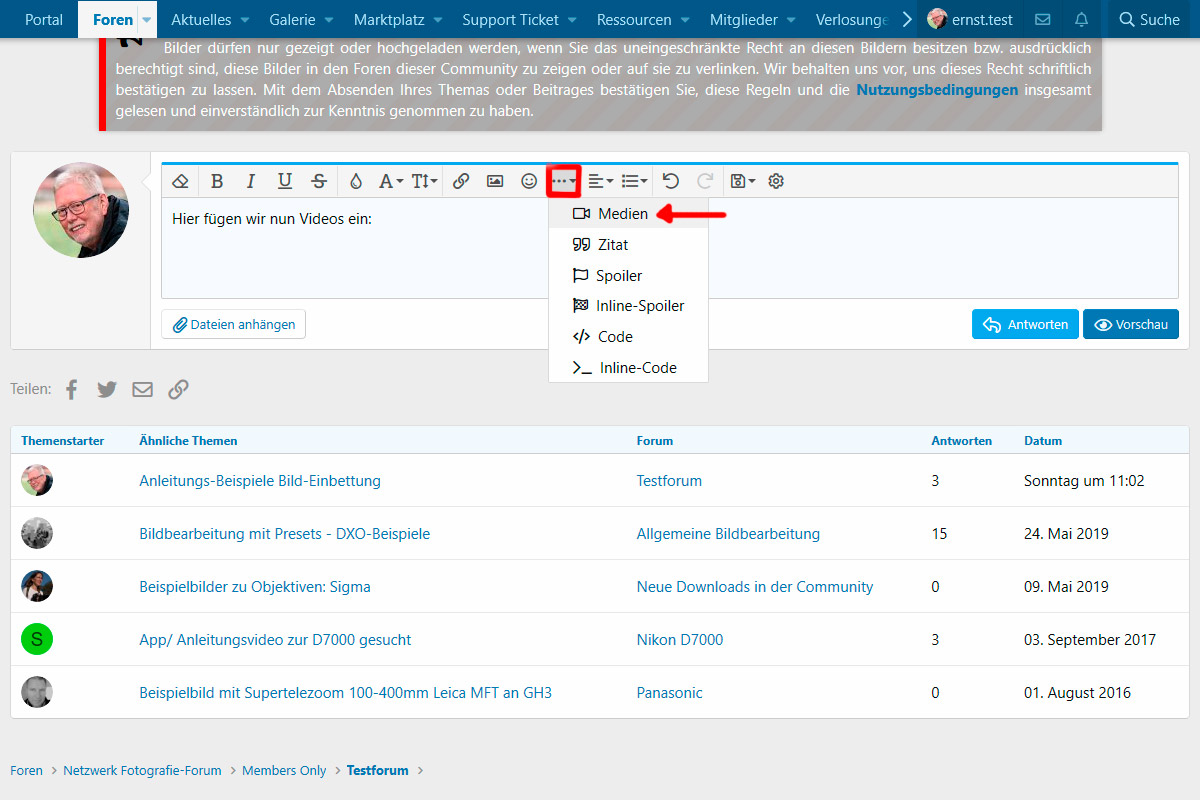The width and height of the screenshot is (1200, 800).
Task: Select Medien from the insert menu
Action: 628,214
